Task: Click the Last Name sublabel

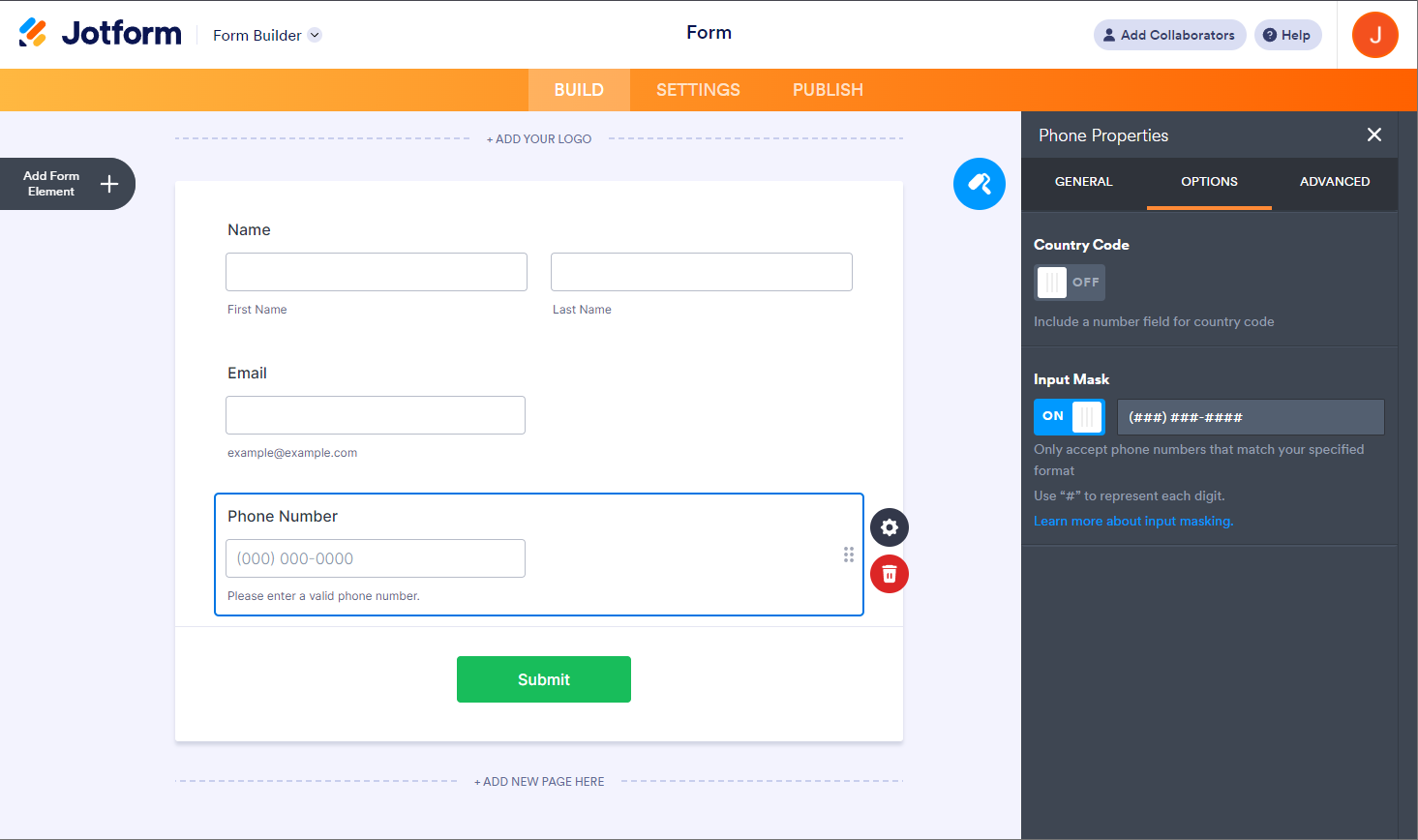Action: coord(582,310)
